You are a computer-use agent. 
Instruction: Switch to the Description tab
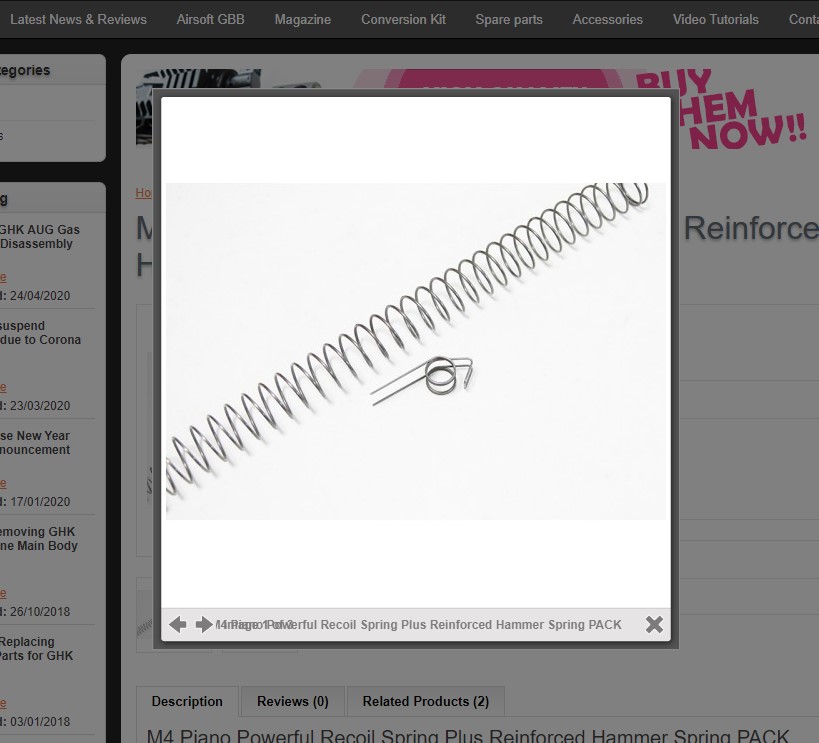(x=187, y=701)
